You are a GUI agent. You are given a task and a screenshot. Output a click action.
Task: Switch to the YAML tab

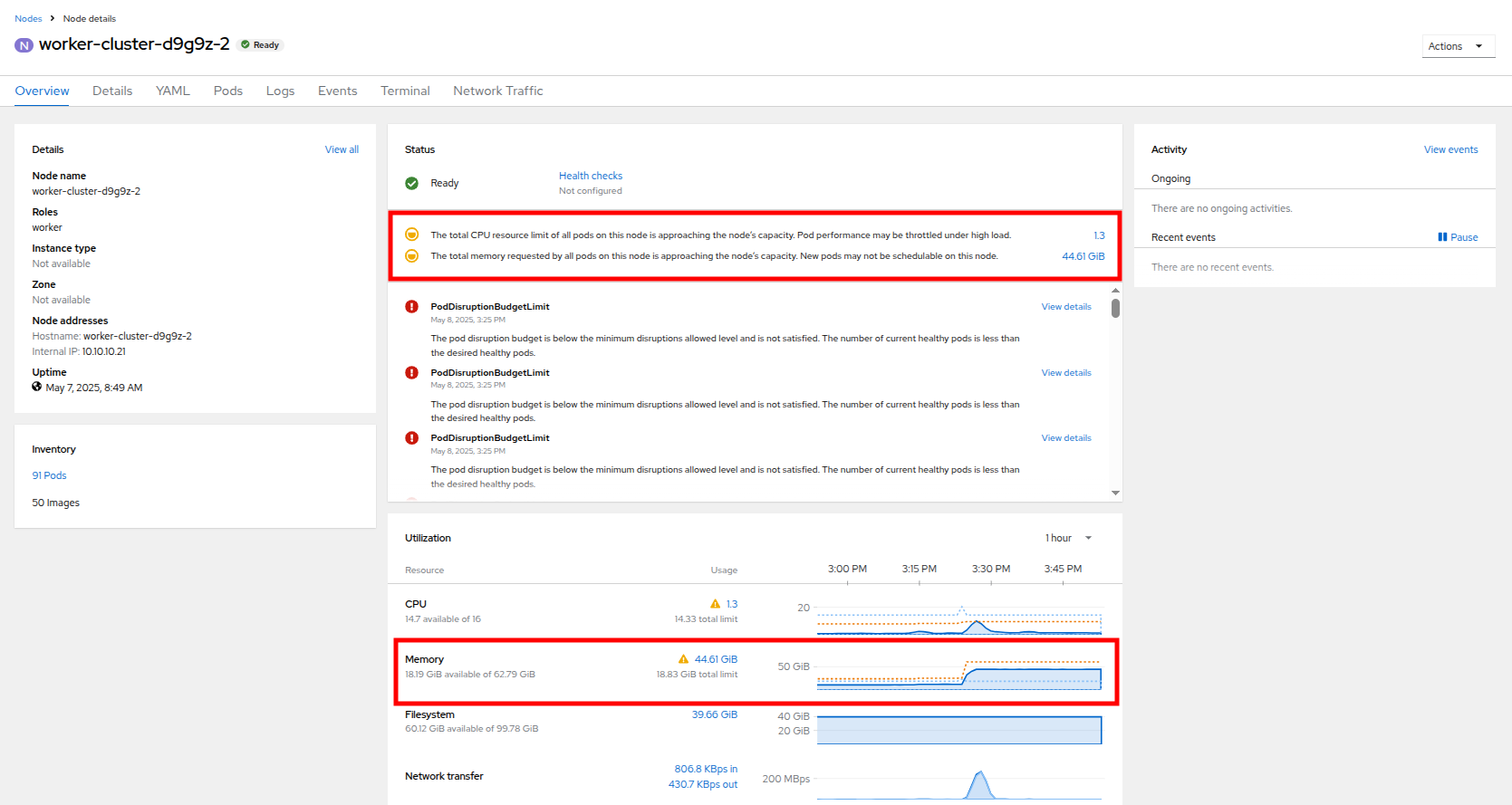click(x=172, y=91)
